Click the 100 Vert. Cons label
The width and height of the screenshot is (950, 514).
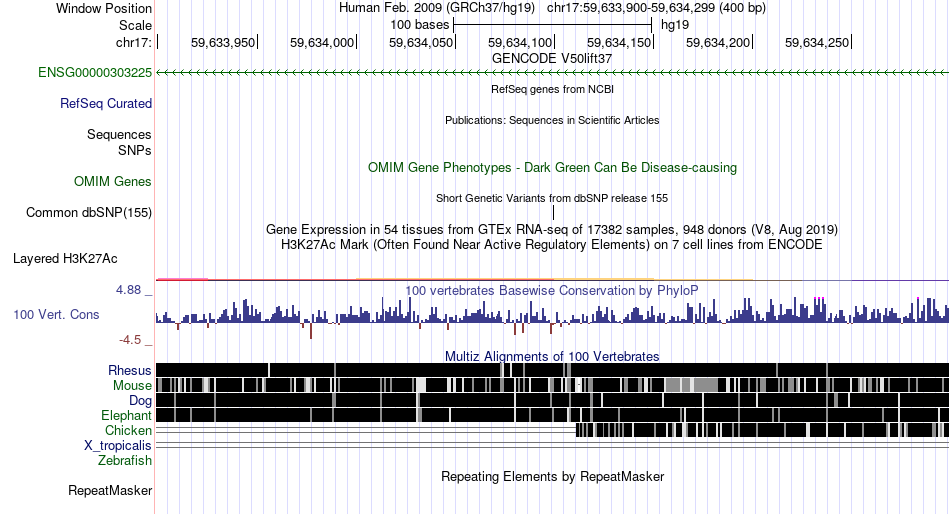point(56,315)
